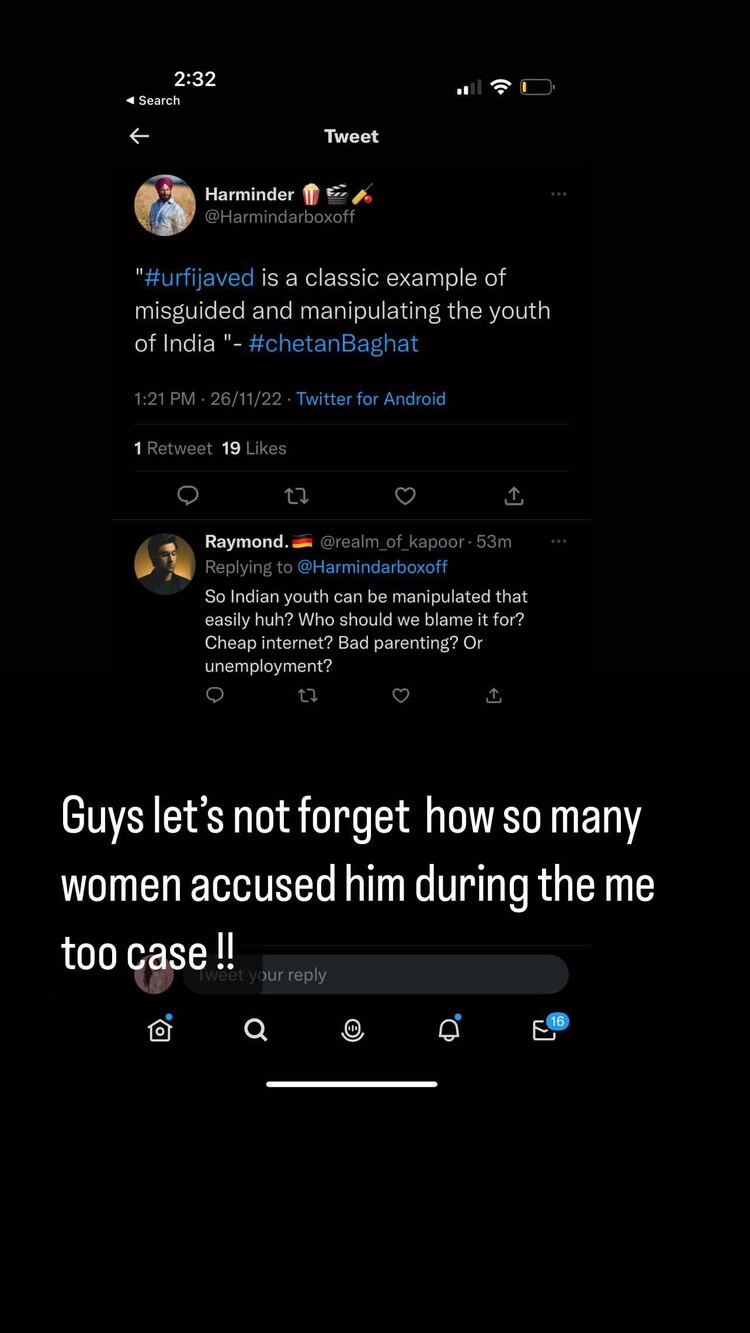Viewport: 750px width, 1333px height.
Task: Open Messages showing 16 unread
Action: [545, 1031]
